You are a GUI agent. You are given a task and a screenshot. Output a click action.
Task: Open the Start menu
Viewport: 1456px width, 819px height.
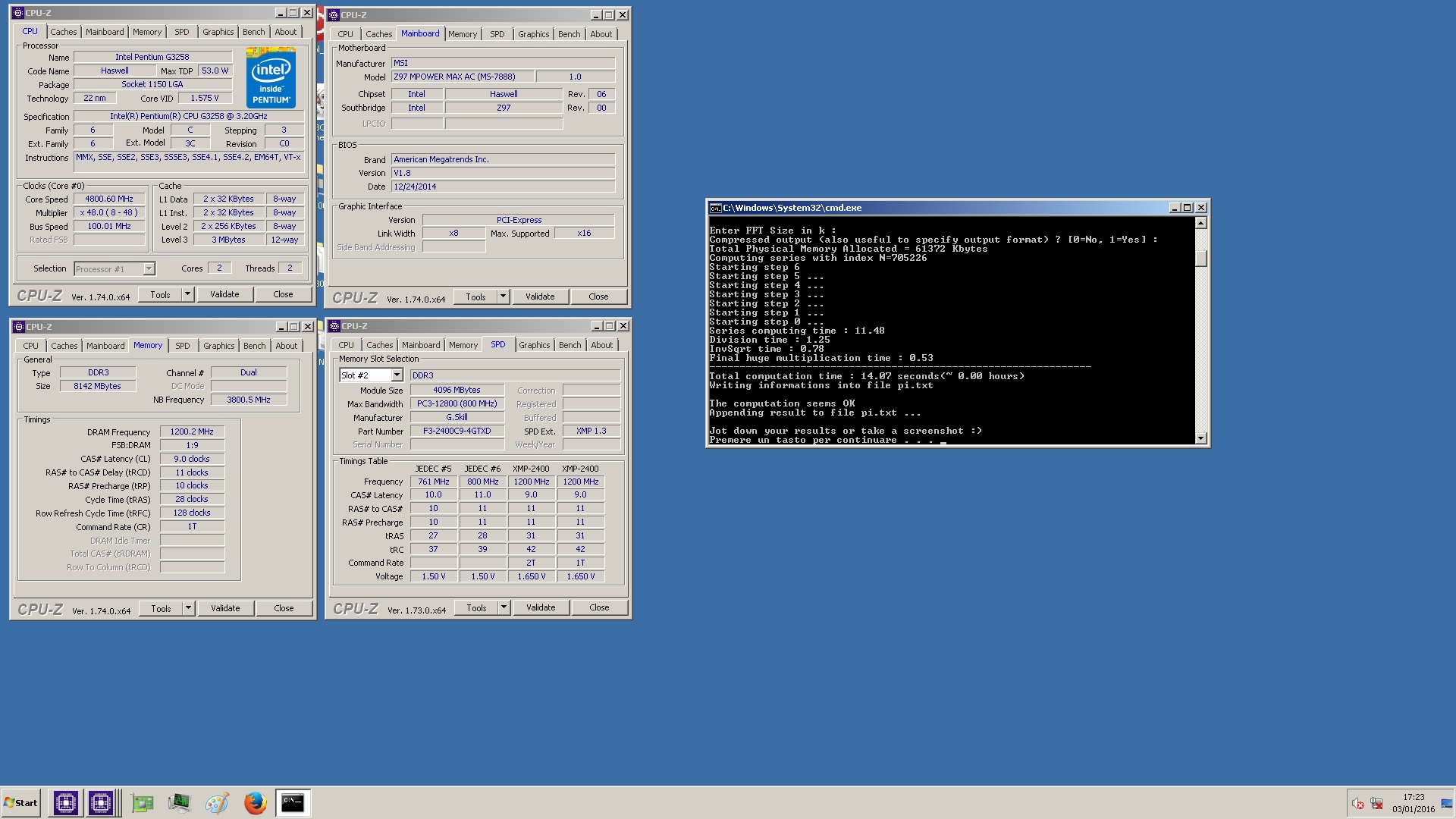coord(21,802)
